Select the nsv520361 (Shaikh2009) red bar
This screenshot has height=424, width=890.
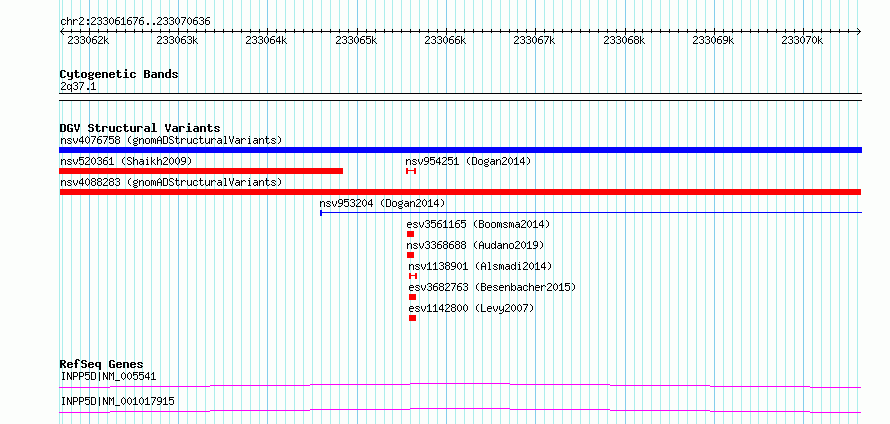point(201,171)
